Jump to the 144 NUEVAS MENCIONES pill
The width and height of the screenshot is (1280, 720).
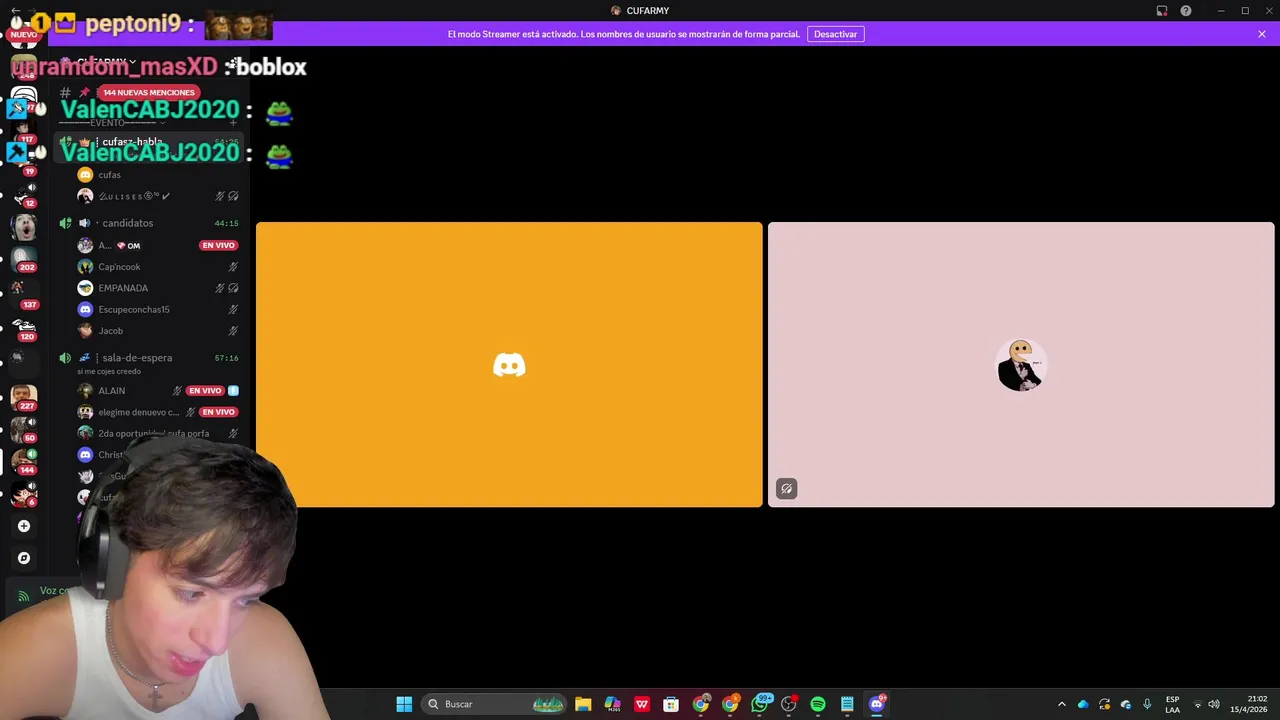point(148,92)
